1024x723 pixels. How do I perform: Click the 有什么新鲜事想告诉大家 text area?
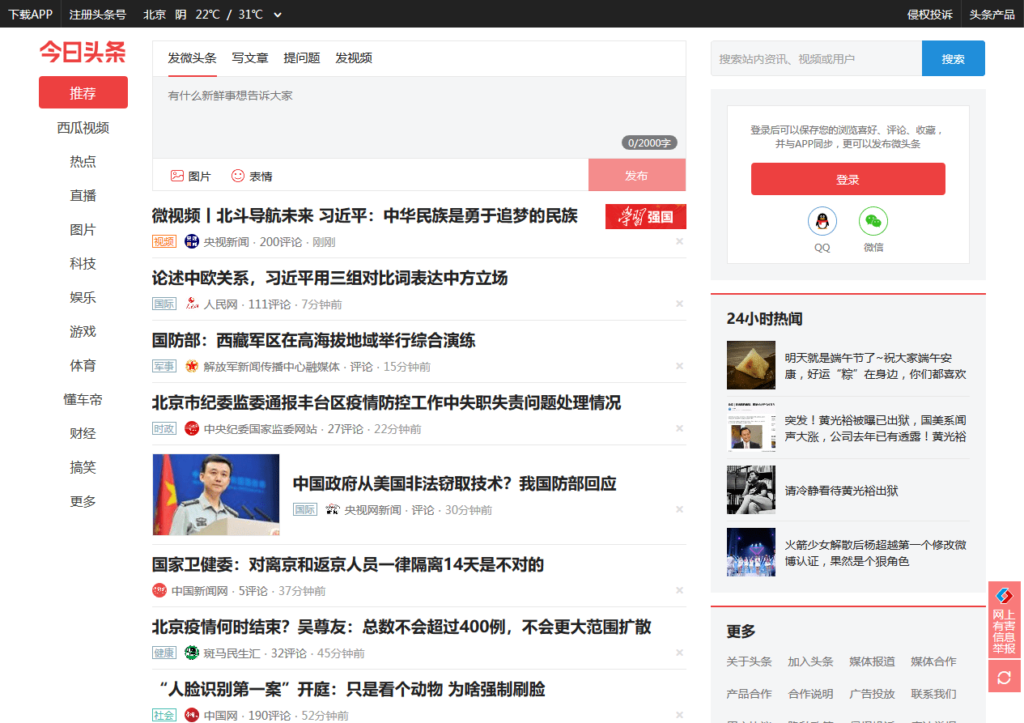pyautogui.click(x=419, y=118)
